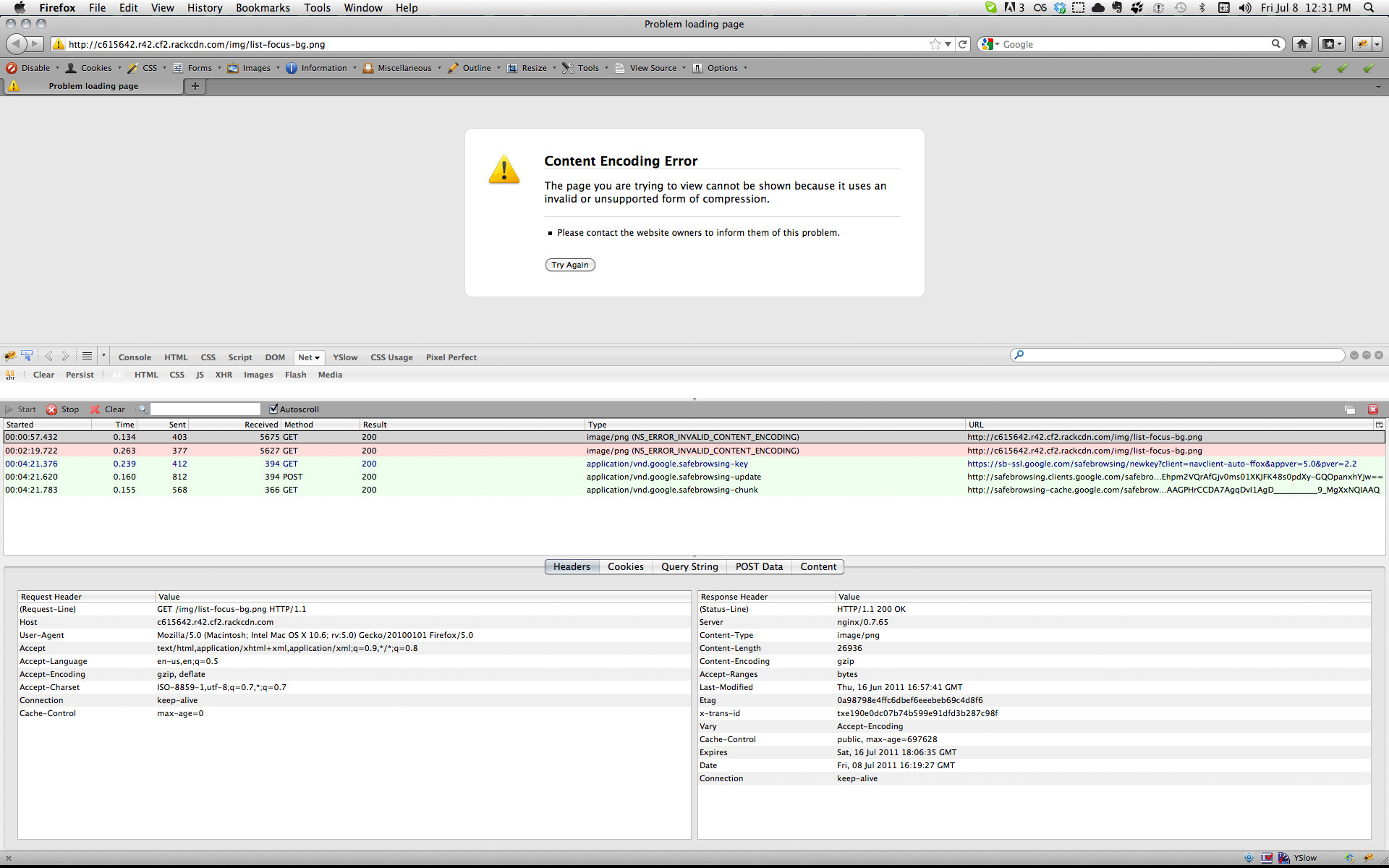Select the XHR filter in the Net panel
1389x868 pixels.
pos(224,374)
